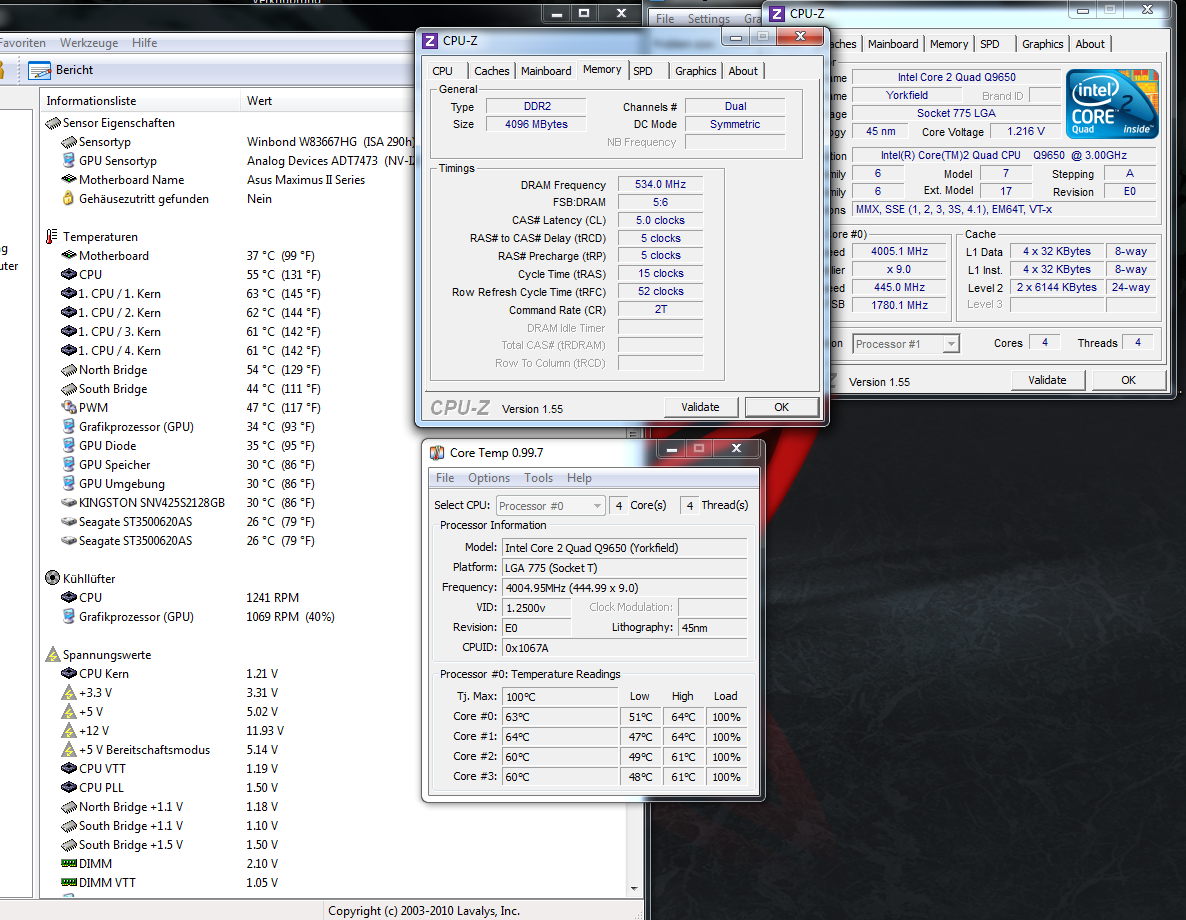The image size is (1186, 920).
Task: Select the About tab in rear CPU-Z window
Action: [1090, 44]
